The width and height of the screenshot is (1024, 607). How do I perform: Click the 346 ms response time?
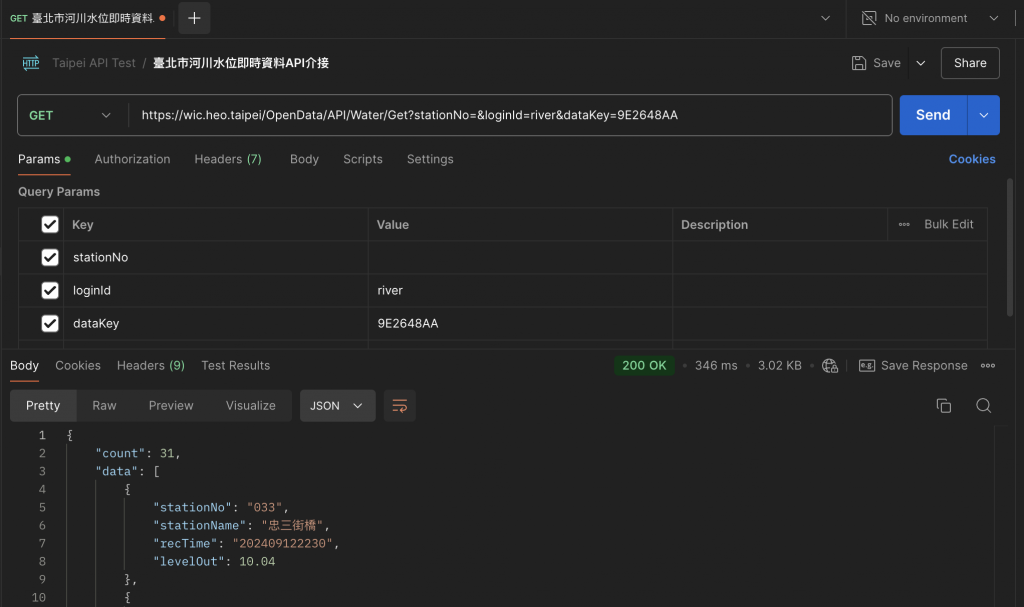pyautogui.click(x=716, y=365)
